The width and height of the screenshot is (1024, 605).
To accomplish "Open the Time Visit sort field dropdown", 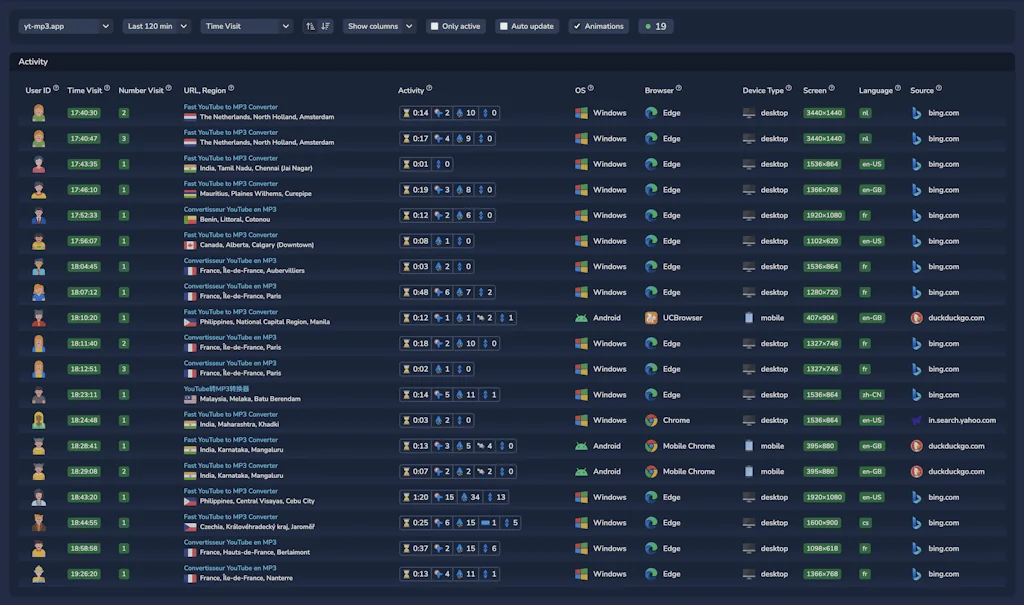I will pos(247,26).
